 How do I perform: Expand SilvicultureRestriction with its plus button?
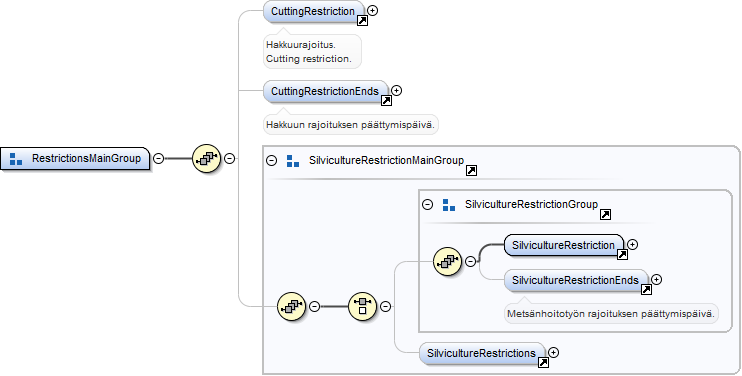pos(633,245)
